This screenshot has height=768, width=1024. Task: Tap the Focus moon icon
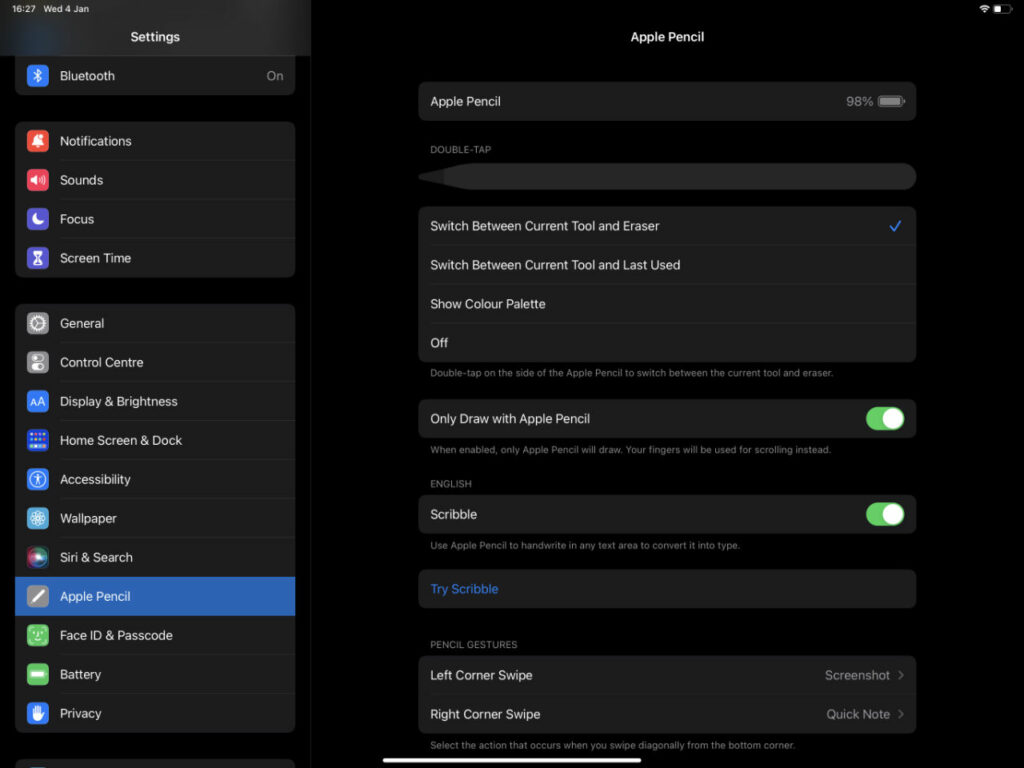click(x=38, y=219)
